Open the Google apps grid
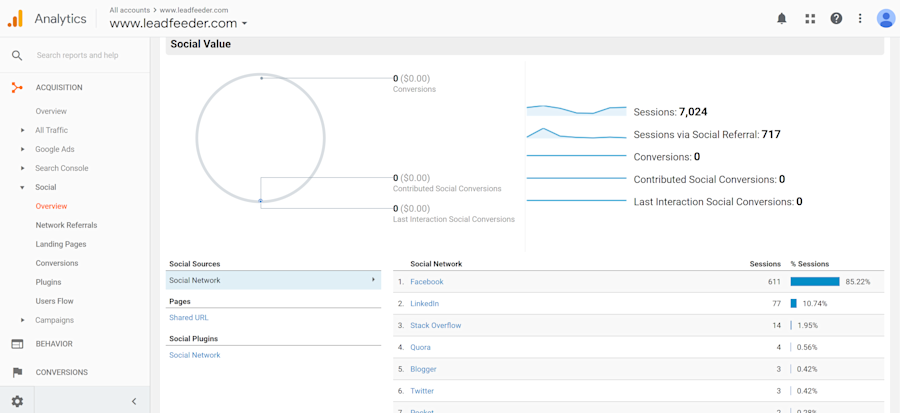900x413 pixels. (x=810, y=18)
